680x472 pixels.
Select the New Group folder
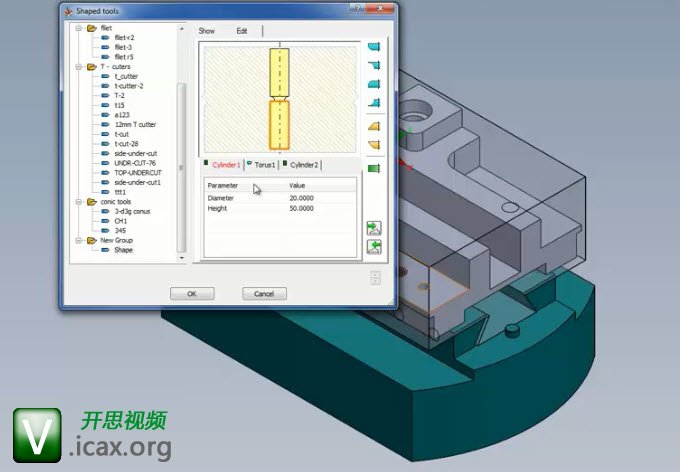(x=116, y=240)
